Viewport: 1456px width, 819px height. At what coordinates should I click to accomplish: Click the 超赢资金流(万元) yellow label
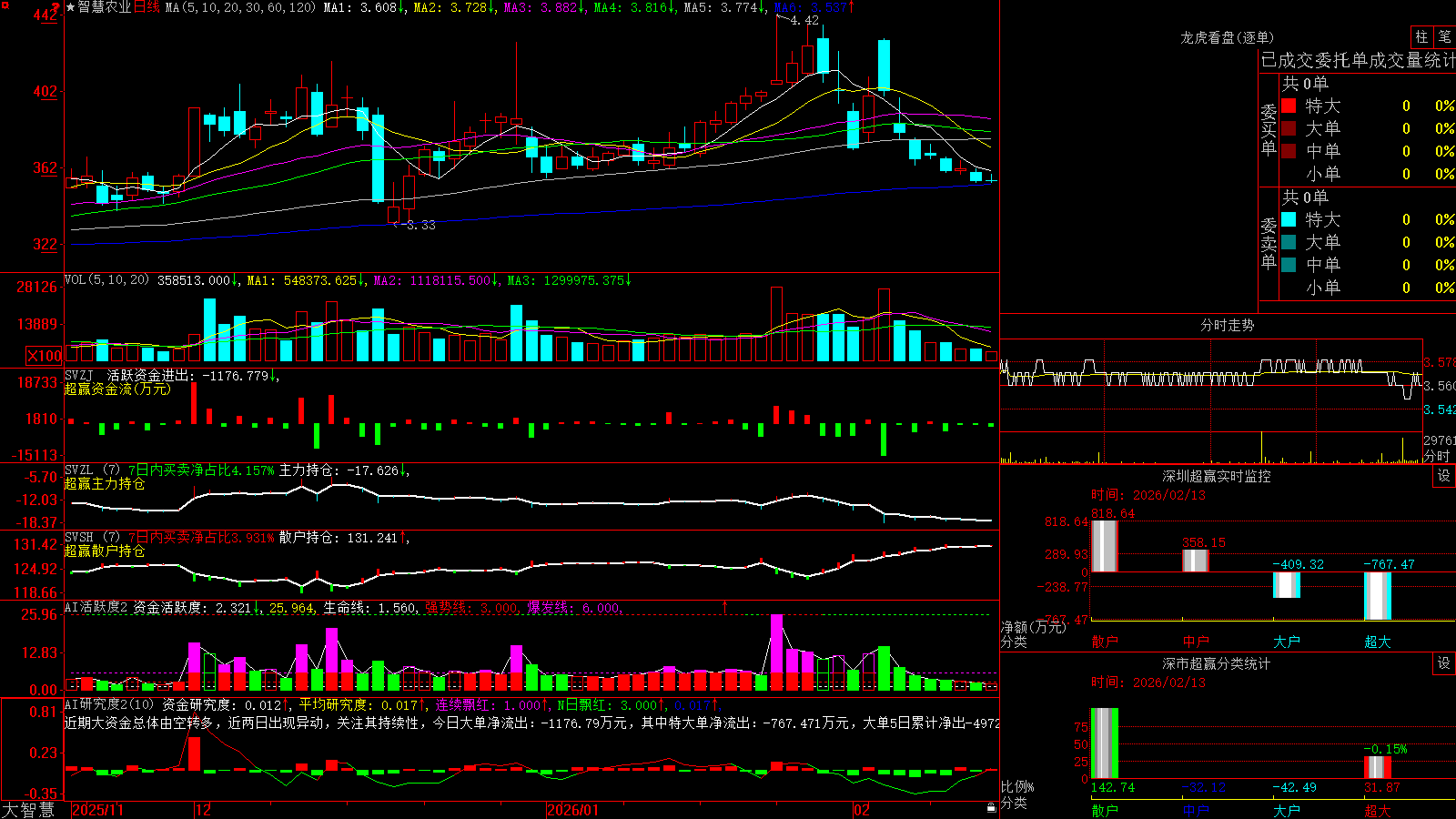click(x=117, y=389)
